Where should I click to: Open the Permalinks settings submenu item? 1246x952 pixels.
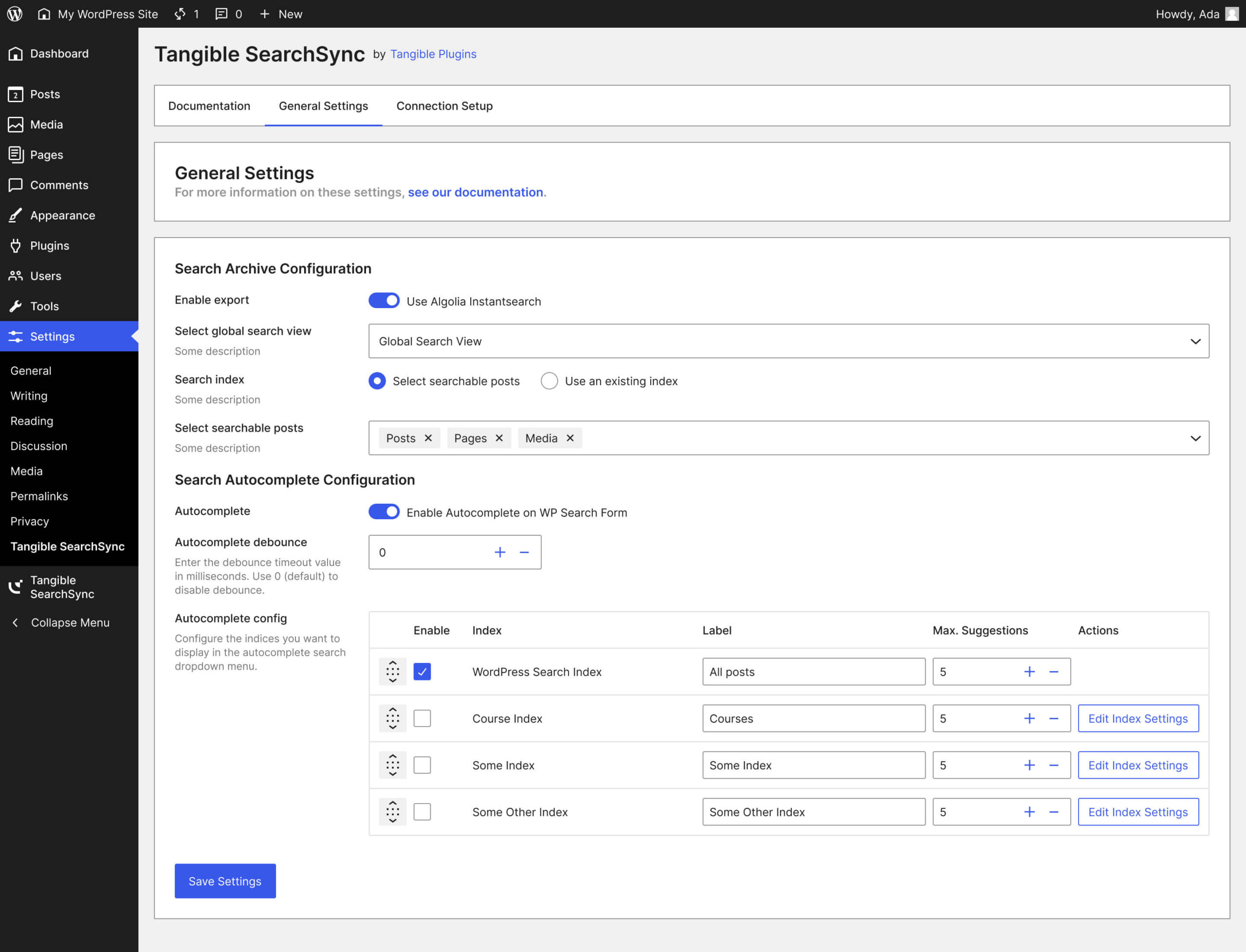tap(39, 496)
